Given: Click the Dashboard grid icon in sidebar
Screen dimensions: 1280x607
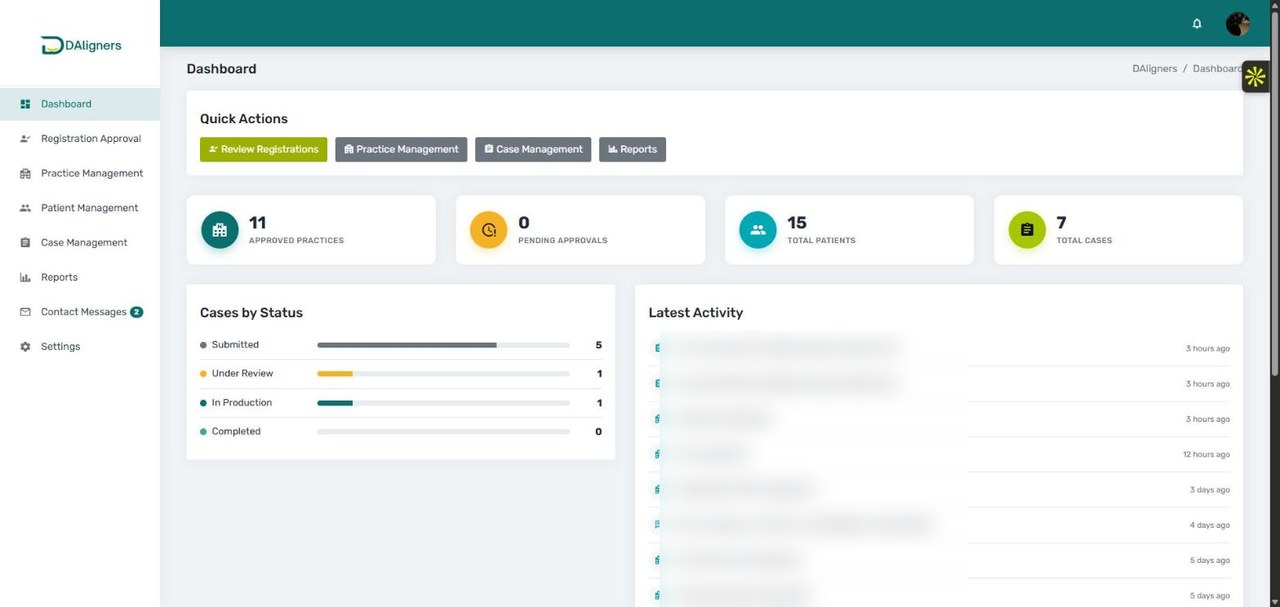Looking at the screenshot, I should tap(25, 104).
